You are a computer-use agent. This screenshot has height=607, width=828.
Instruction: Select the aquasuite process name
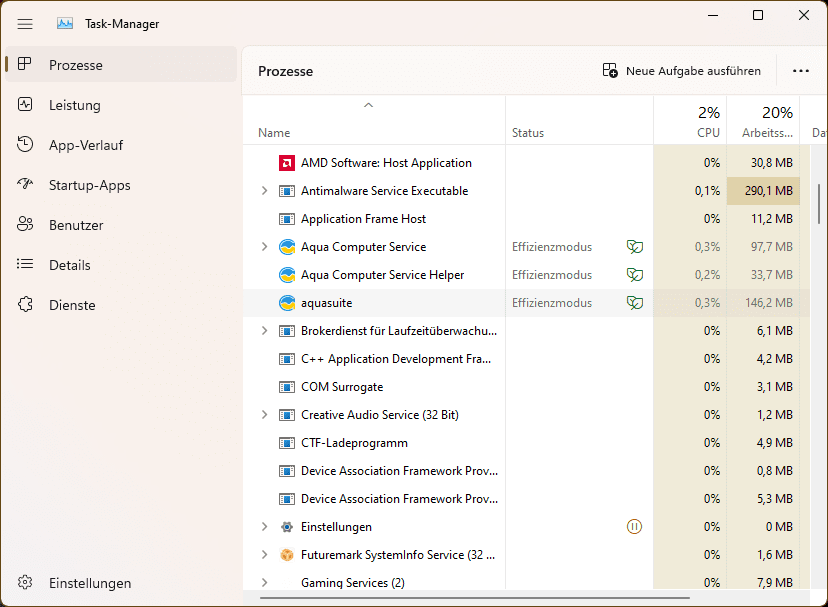pyautogui.click(x=326, y=303)
